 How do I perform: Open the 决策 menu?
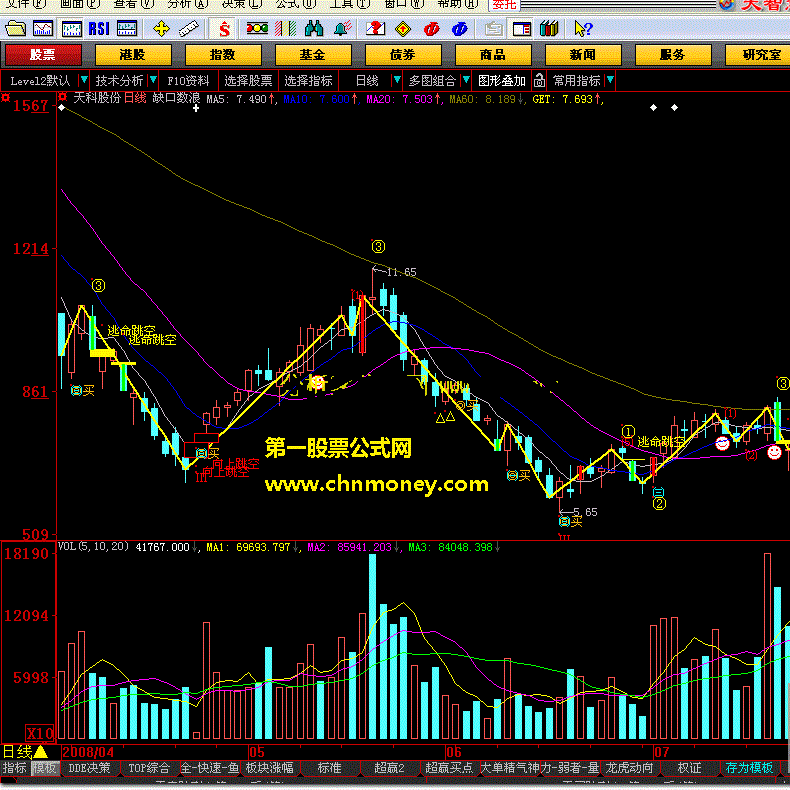click(x=242, y=4)
